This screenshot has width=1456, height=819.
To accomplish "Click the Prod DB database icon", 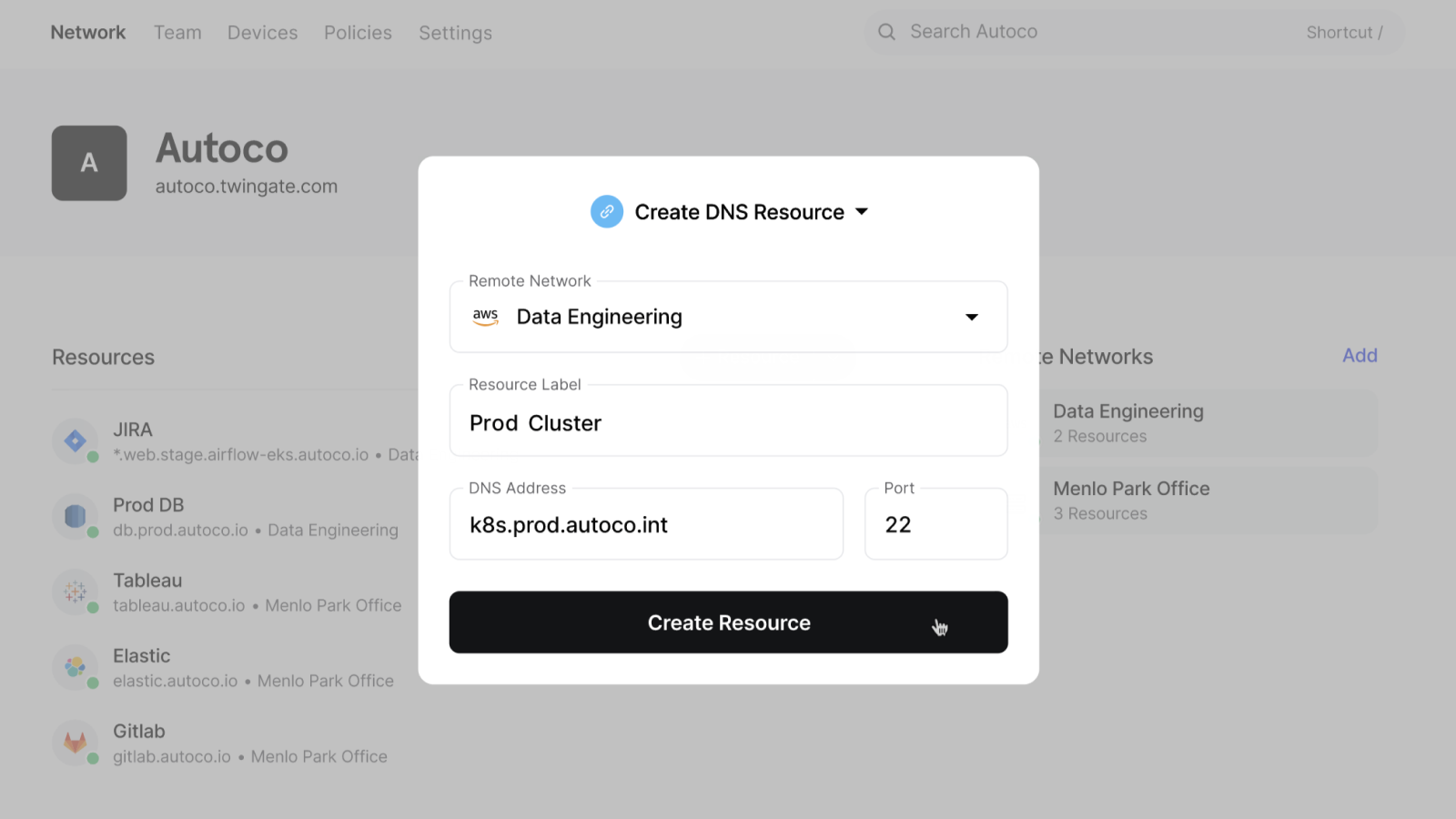I will 76,517.
